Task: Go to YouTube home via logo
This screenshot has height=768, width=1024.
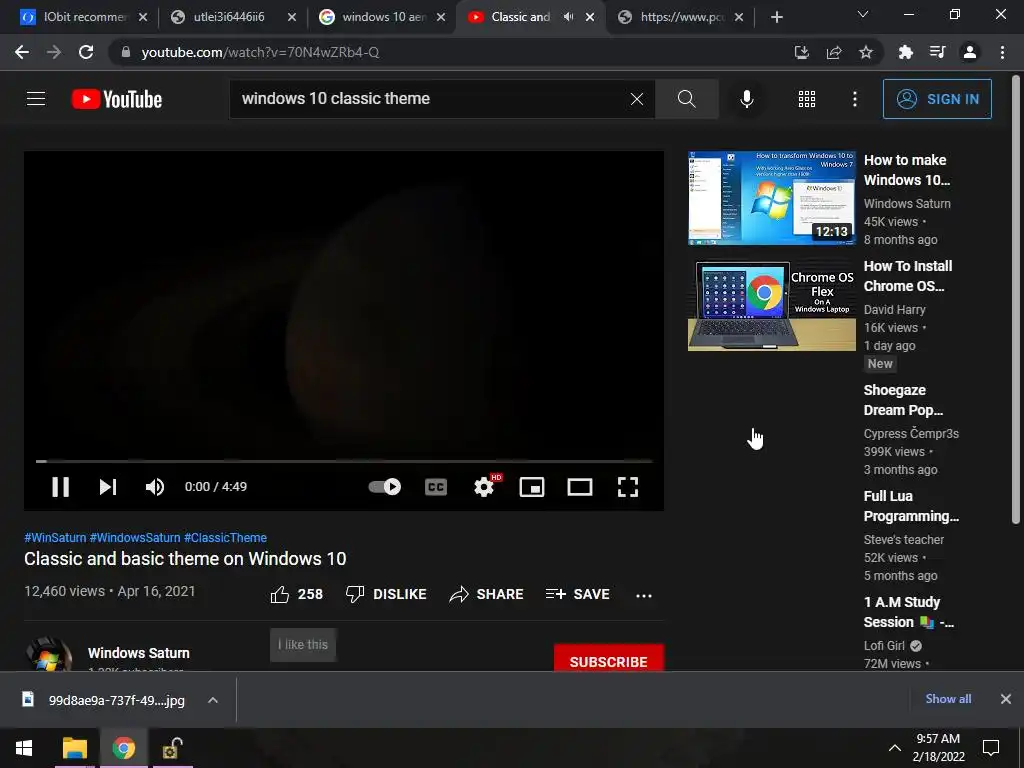Action: pyautogui.click(x=117, y=99)
